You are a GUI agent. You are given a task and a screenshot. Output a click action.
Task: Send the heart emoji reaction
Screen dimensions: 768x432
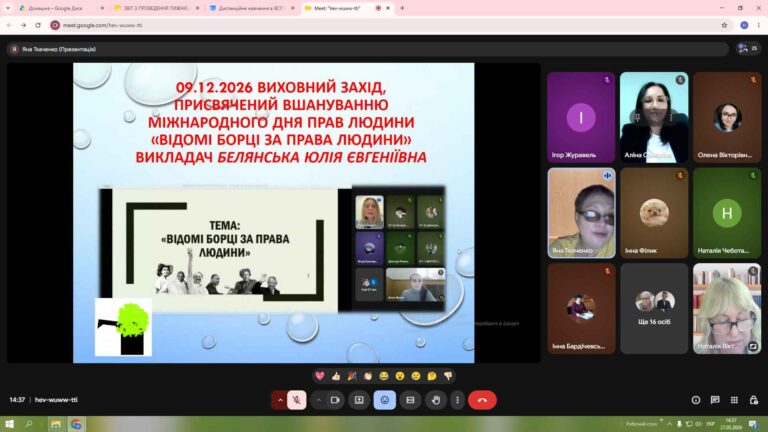[x=320, y=376]
